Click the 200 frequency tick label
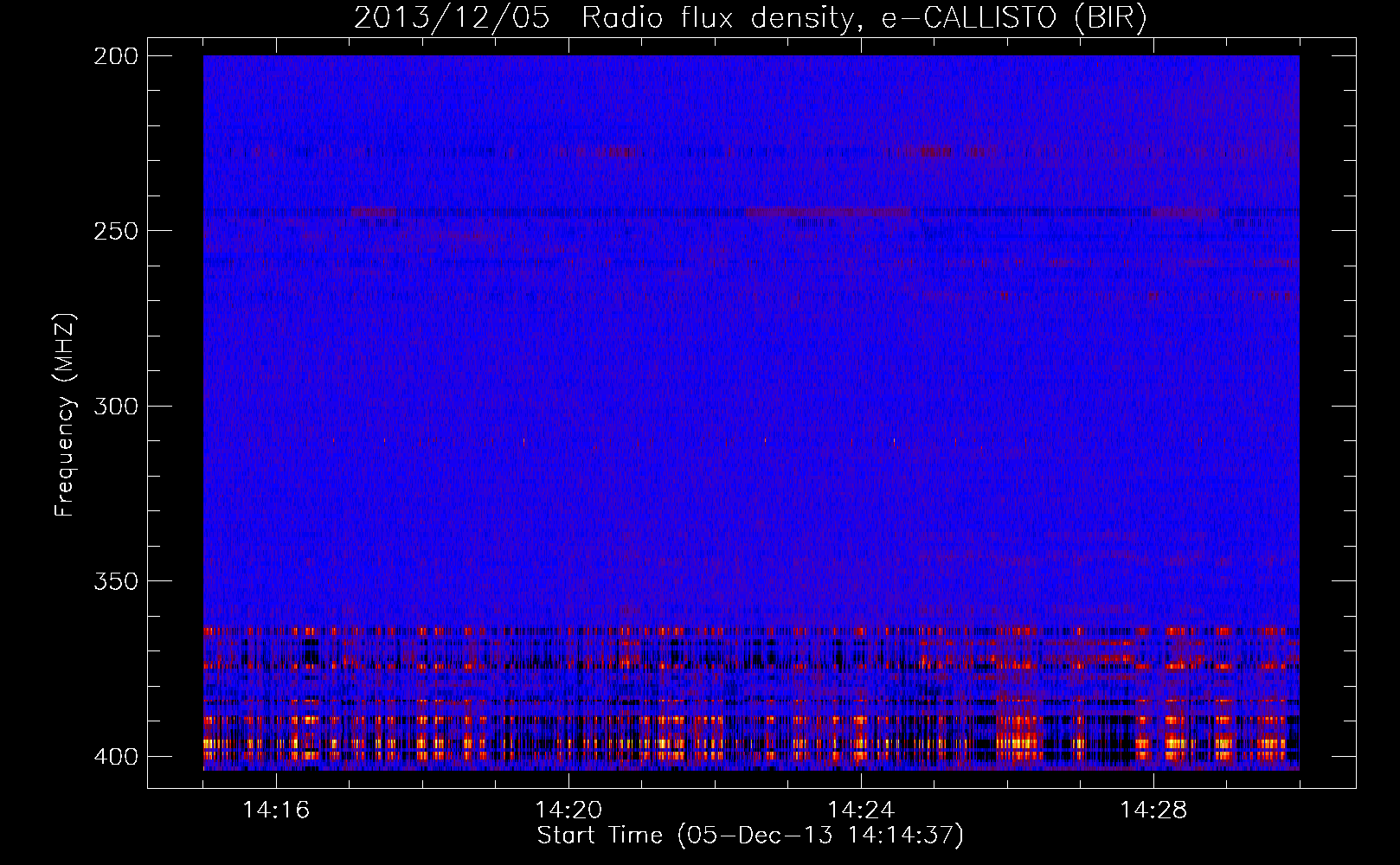The width and height of the screenshot is (1400, 865). click(115, 56)
